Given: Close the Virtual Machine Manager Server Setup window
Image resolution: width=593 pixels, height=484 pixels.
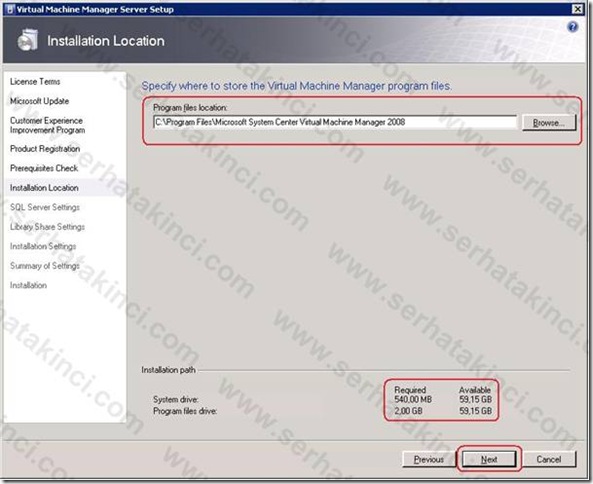Looking at the screenshot, I should 577,9.
